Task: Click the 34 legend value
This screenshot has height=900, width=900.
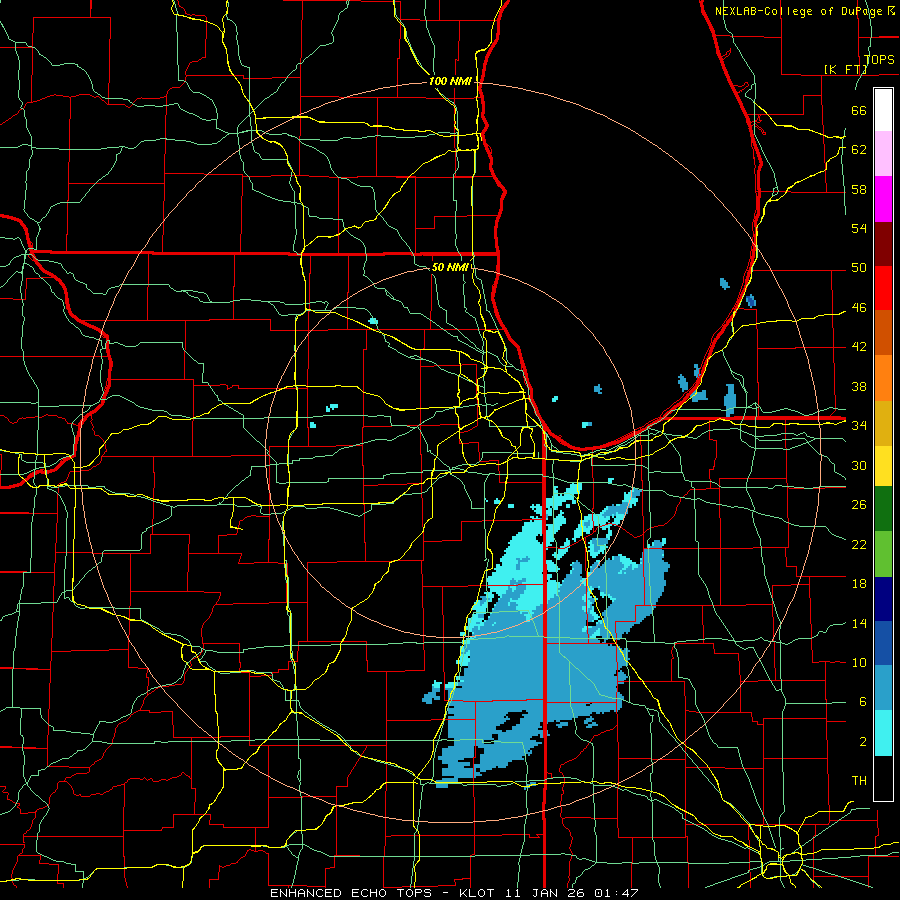Action: click(x=859, y=426)
